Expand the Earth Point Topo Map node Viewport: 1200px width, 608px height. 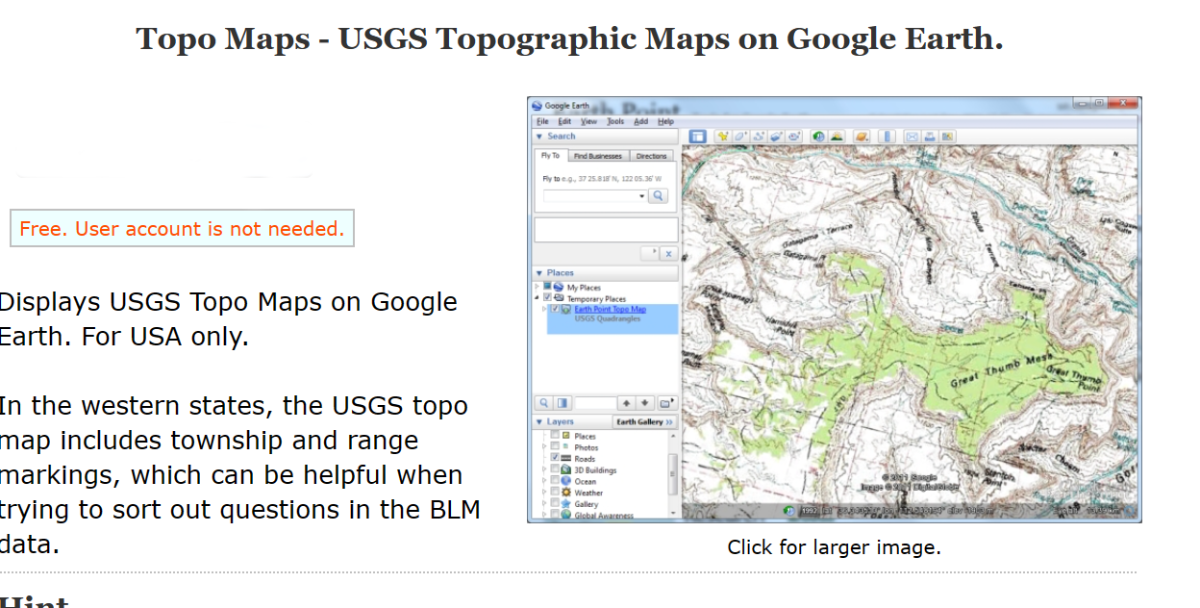coord(543,309)
